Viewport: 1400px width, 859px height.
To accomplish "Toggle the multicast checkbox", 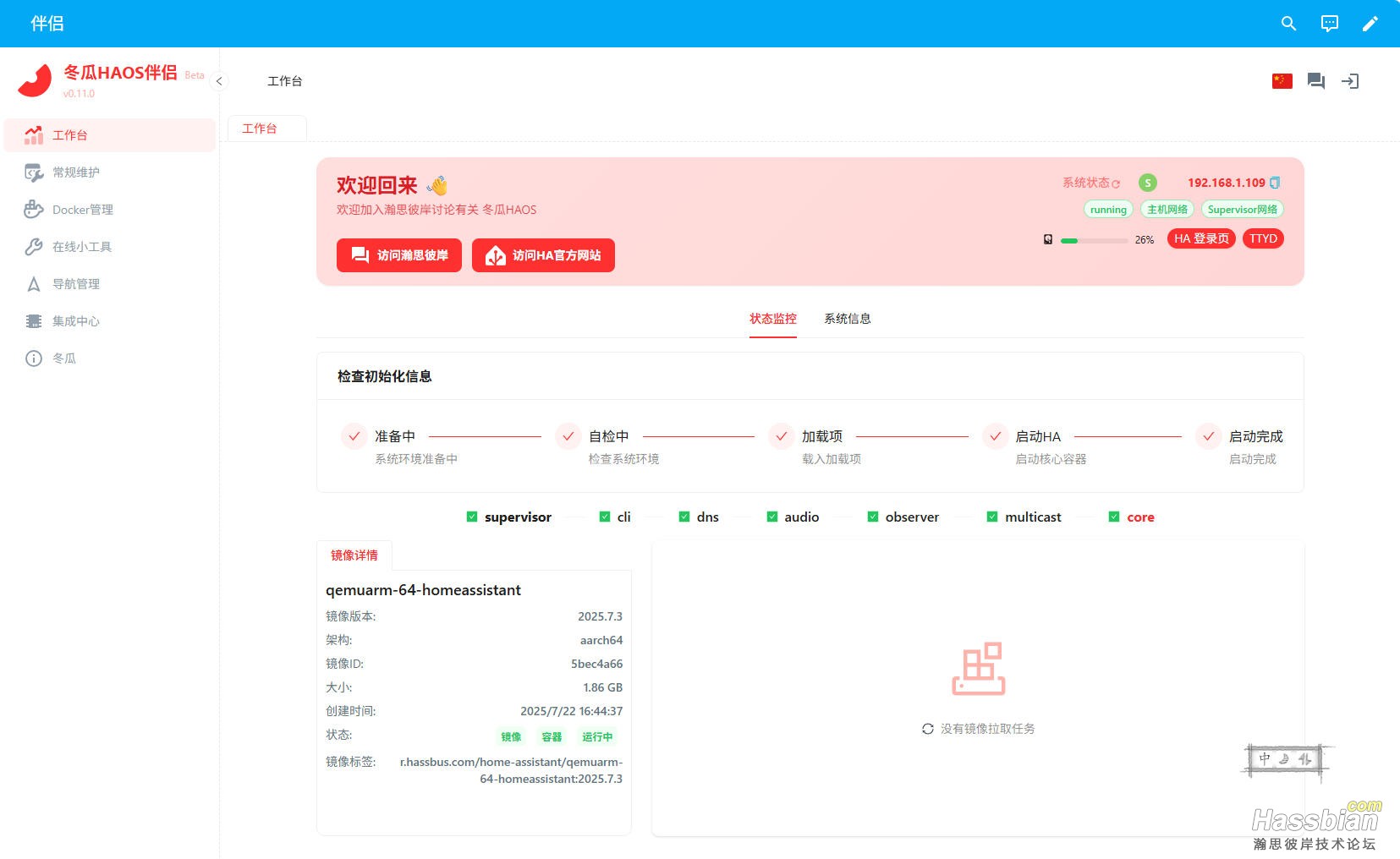I will tap(992, 517).
